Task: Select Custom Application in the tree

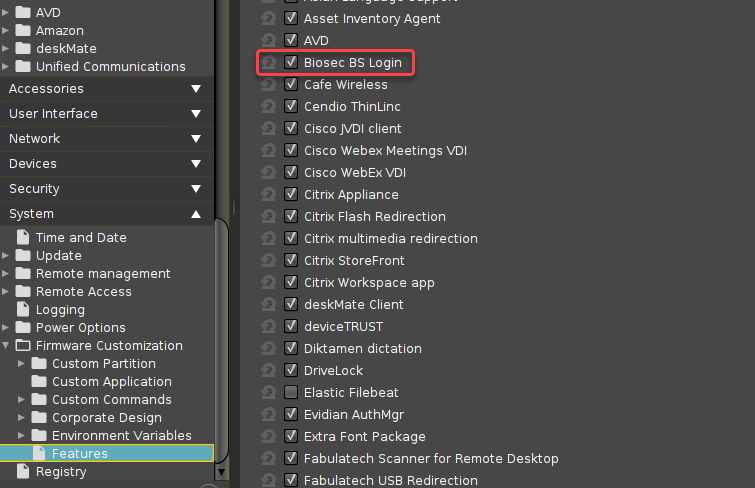Action: (x=111, y=382)
